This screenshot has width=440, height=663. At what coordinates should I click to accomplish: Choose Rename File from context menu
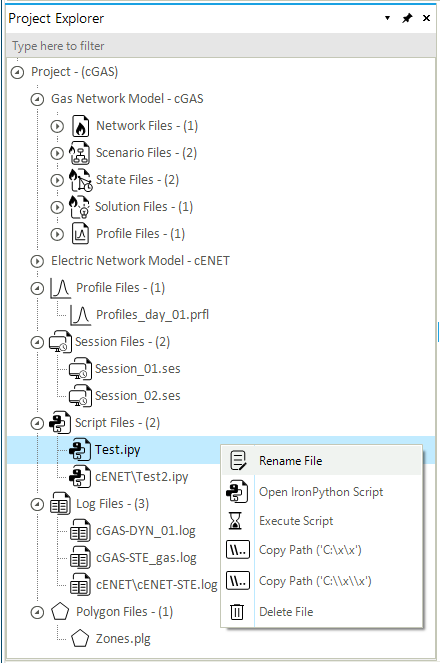click(x=321, y=460)
